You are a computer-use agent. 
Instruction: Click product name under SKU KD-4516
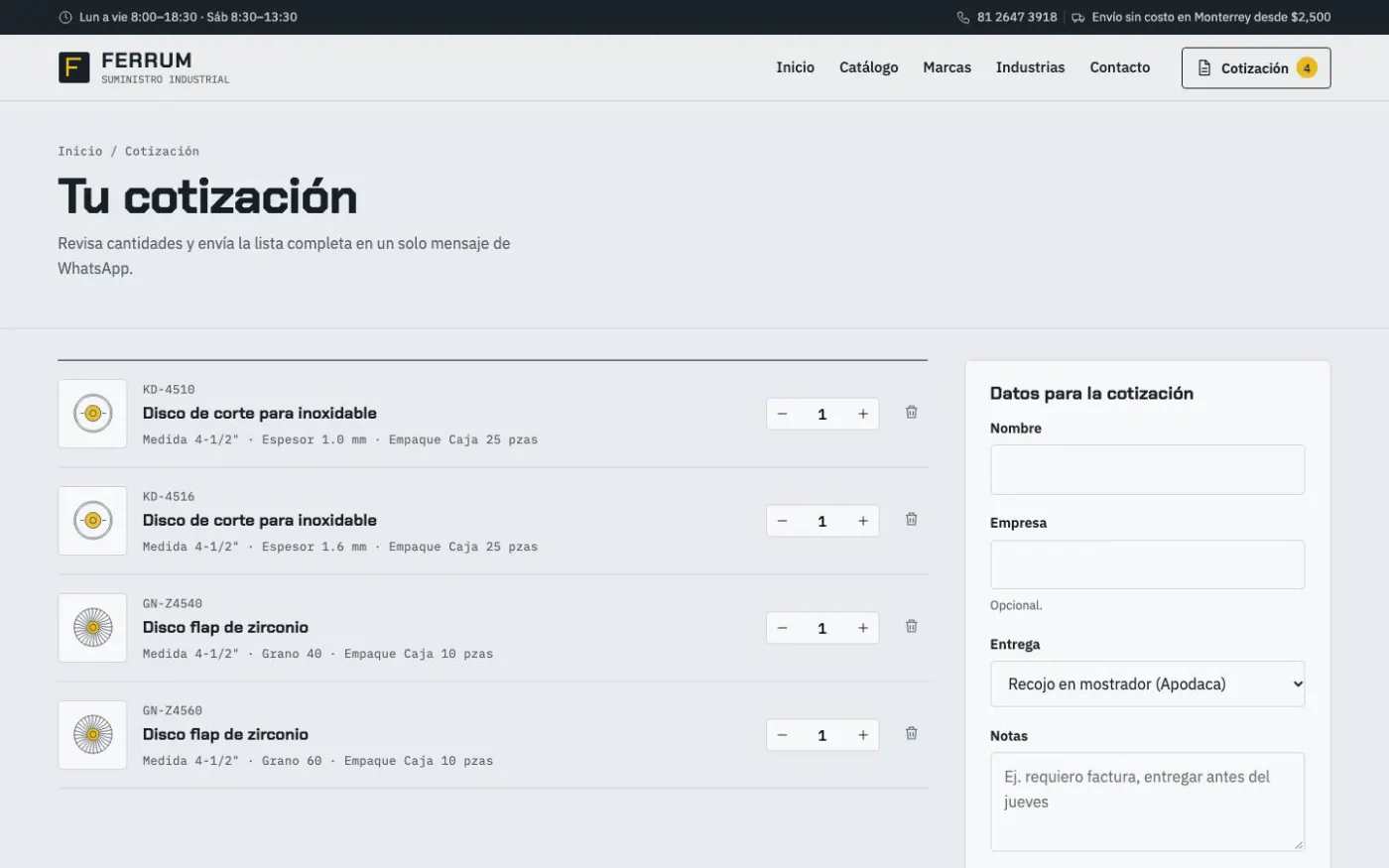260,520
